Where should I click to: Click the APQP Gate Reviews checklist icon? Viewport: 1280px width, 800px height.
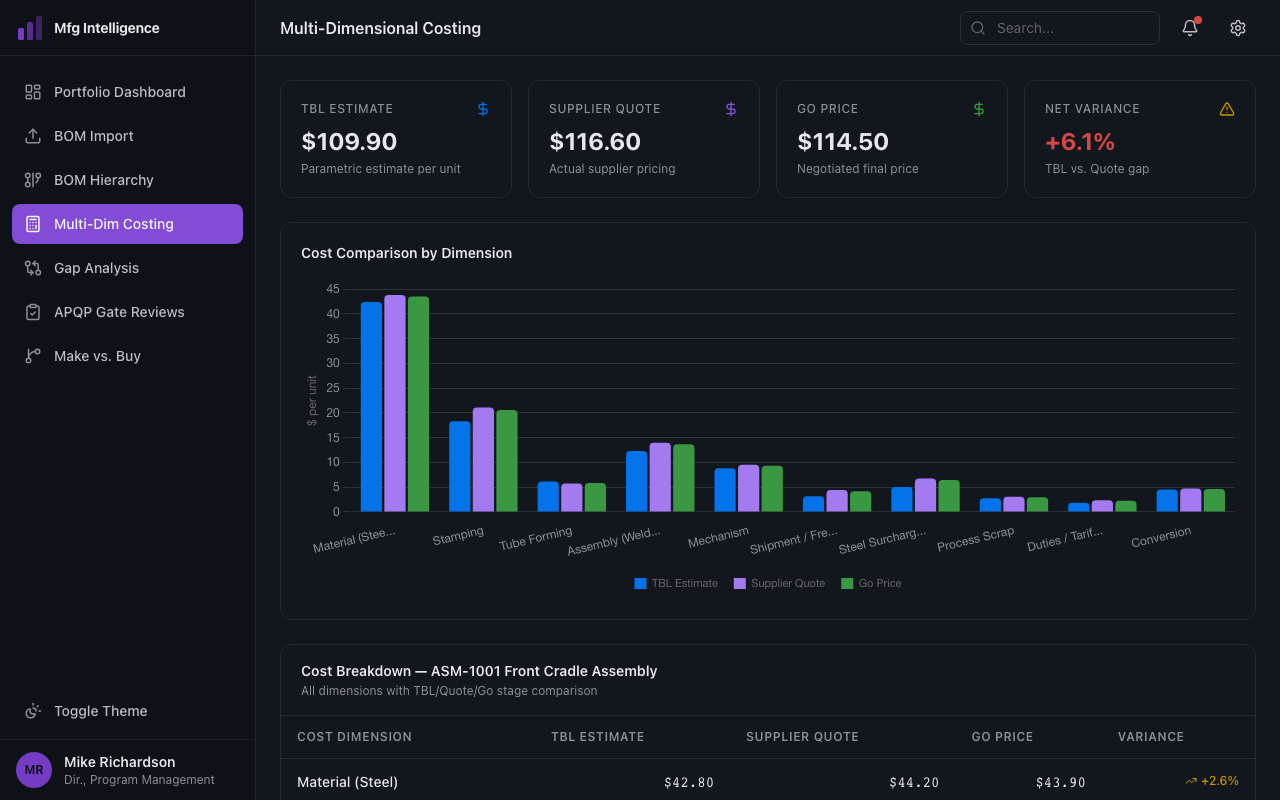pos(32,311)
